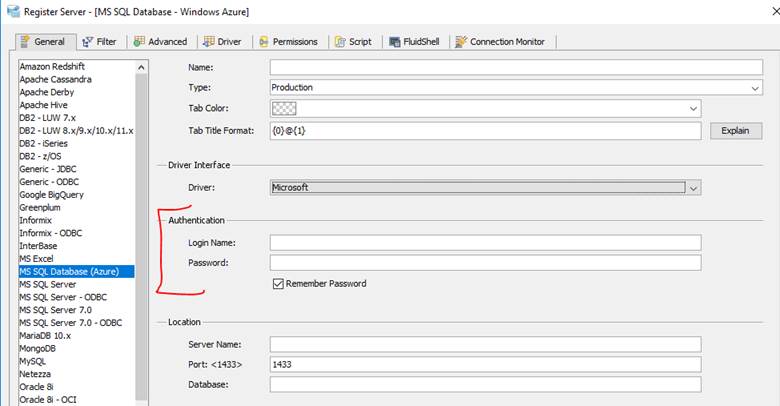Image resolution: width=780 pixels, height=406 pixels.
Task: Select Informix - ODBC entry
Action: tap(51, 233)
